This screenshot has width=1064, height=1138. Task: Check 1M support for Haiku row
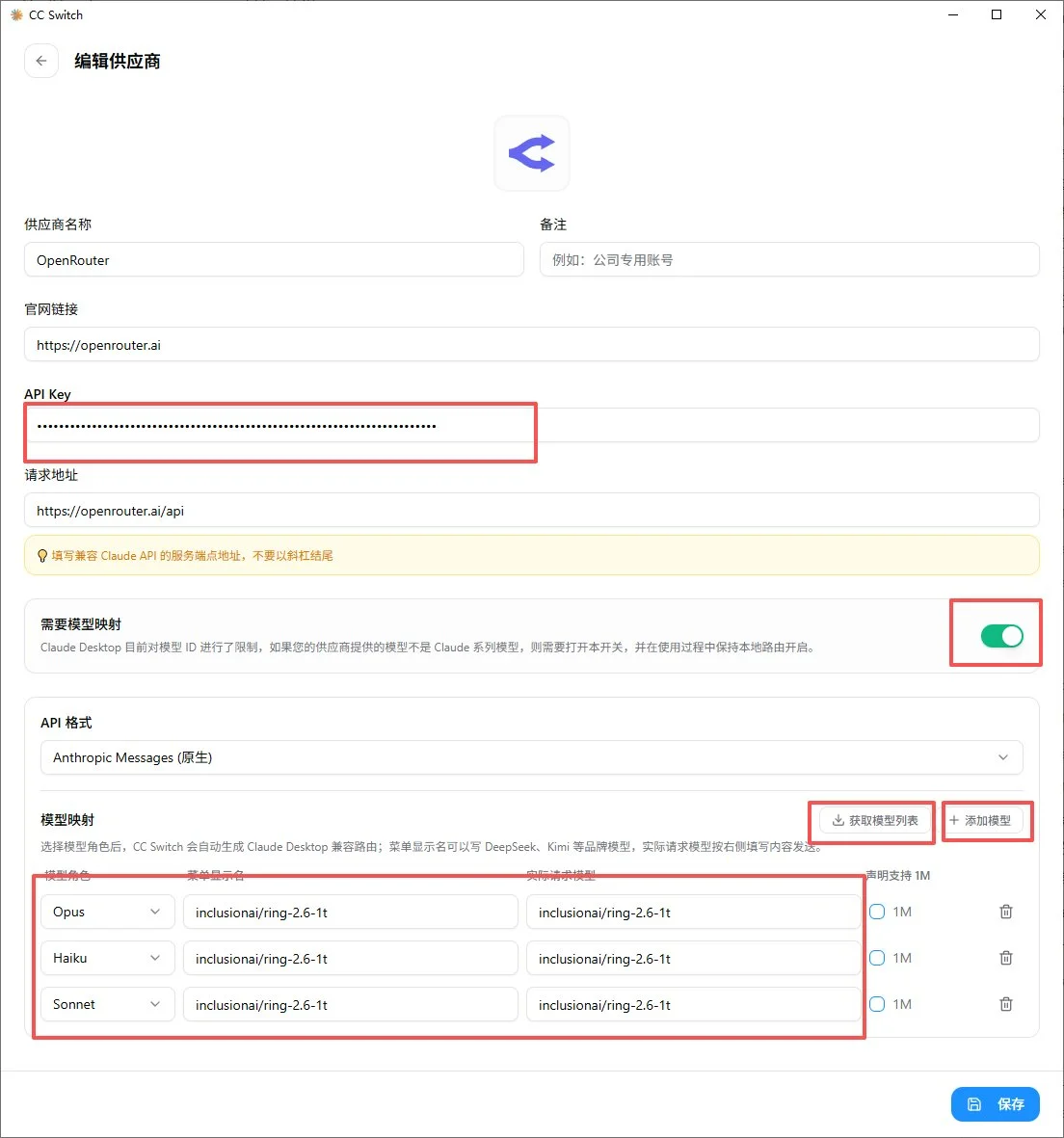point(877,958)
